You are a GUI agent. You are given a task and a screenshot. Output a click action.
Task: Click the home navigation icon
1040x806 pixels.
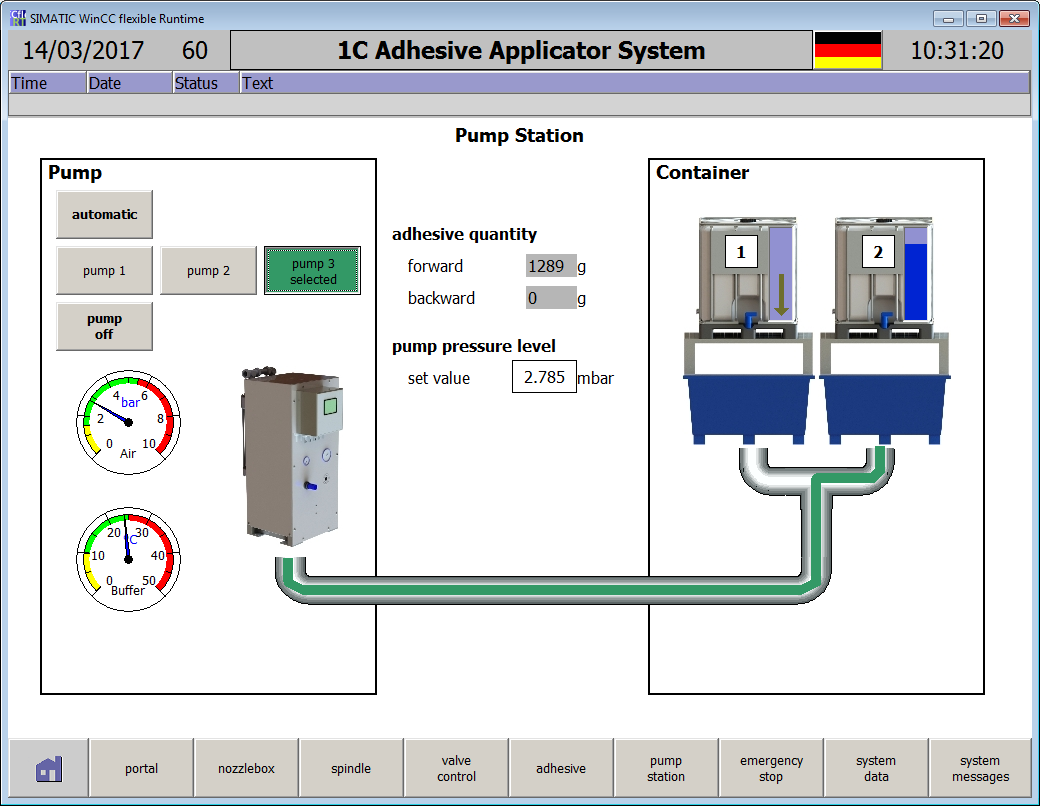click(x=47, y=767)
